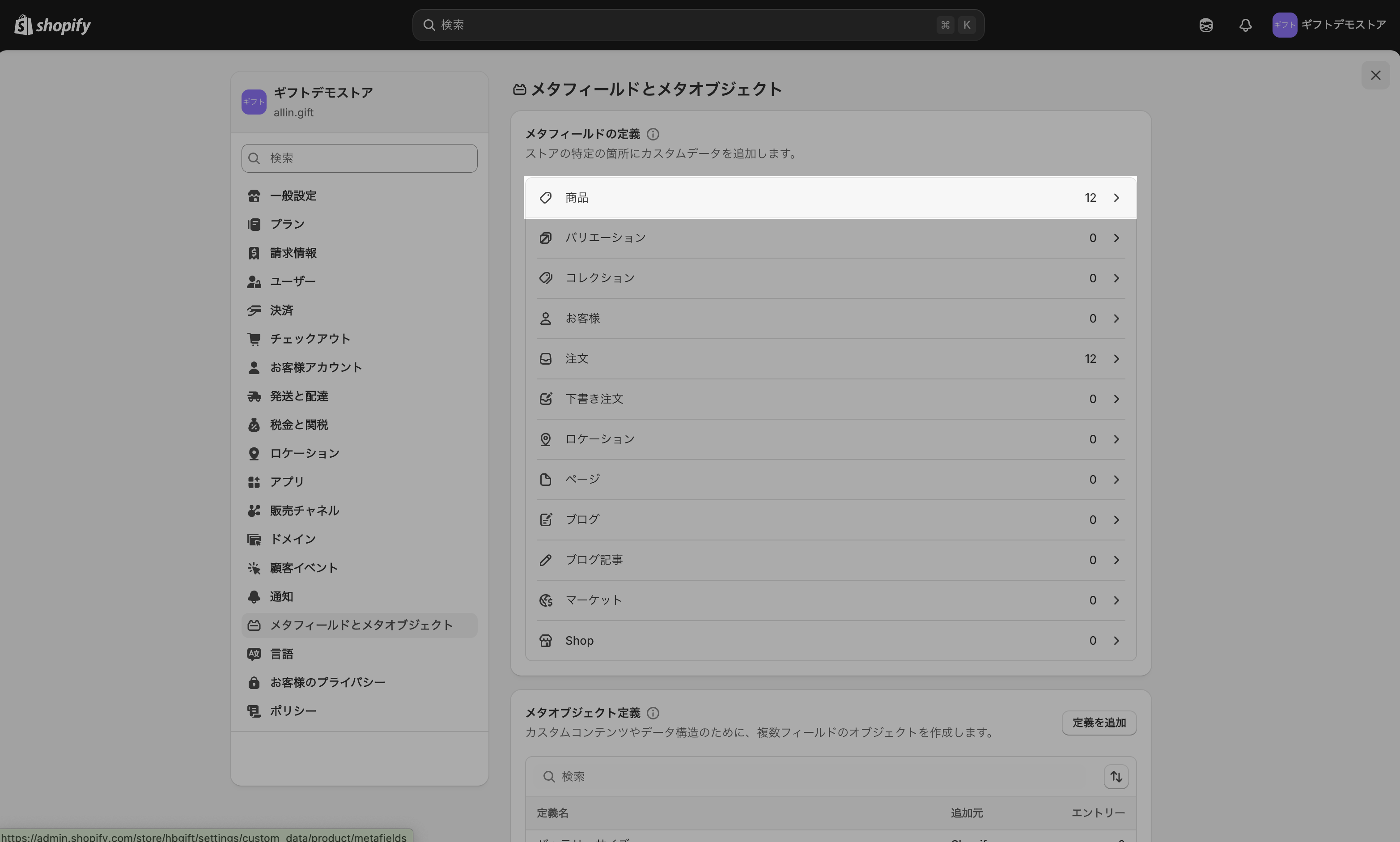Click the info icon beside メタフィールドの定義

(653, 135)
